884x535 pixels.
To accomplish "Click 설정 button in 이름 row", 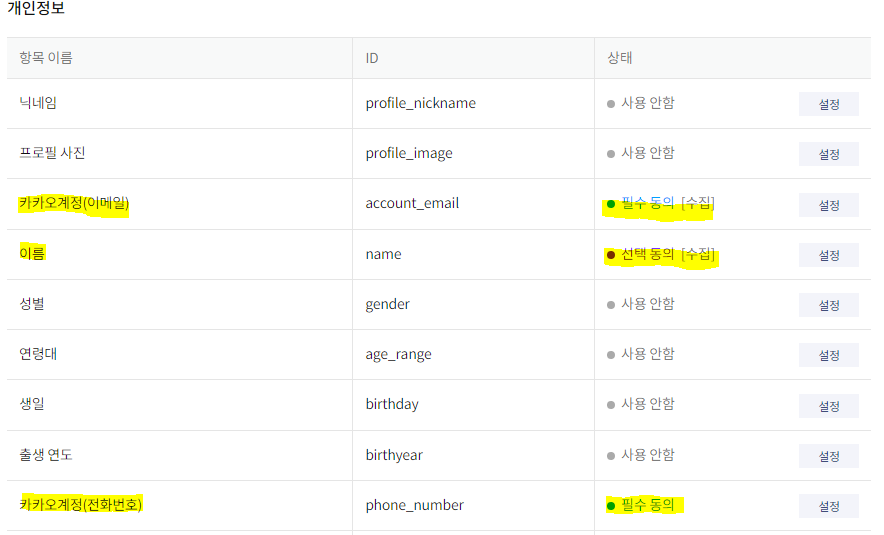I will pyautogui.click(x=828, y=255).
